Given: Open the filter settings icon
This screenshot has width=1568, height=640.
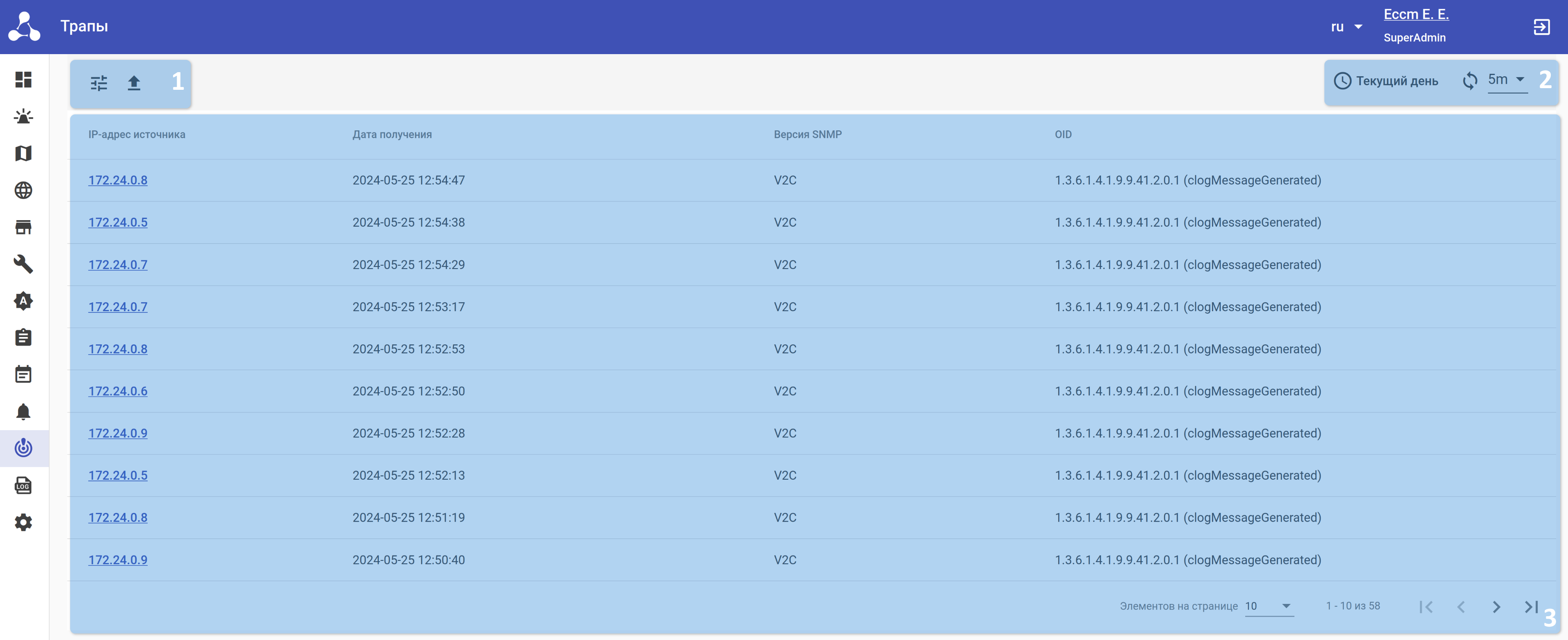Looking at the screenshot, I should tap(98, 83).
